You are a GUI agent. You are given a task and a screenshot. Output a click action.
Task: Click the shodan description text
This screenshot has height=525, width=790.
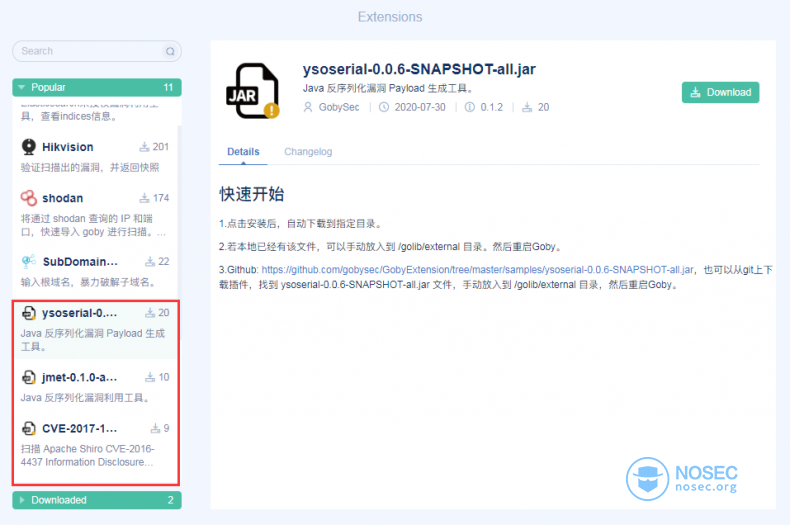(93, 225)
